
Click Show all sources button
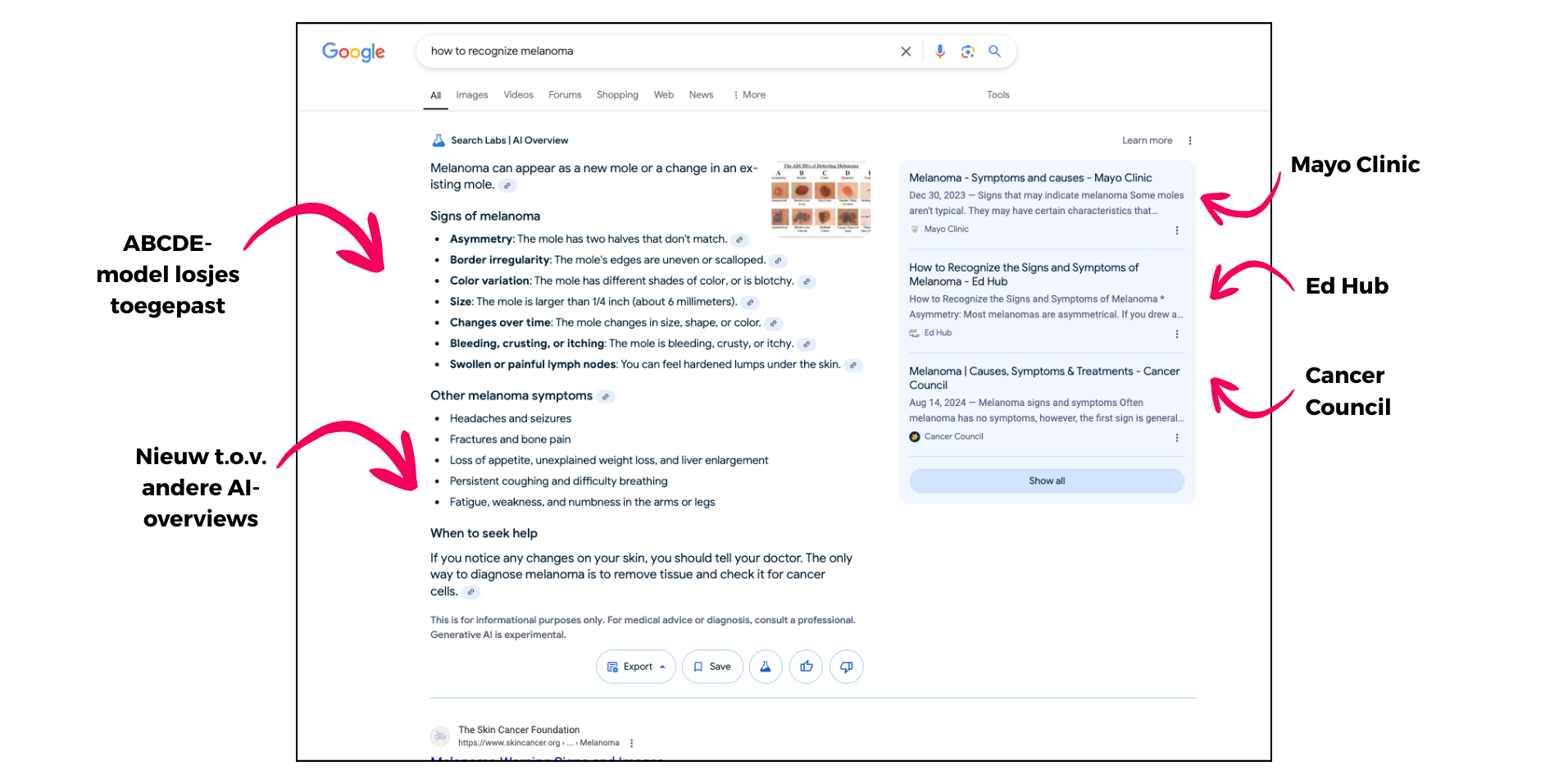coord(1047,481)
